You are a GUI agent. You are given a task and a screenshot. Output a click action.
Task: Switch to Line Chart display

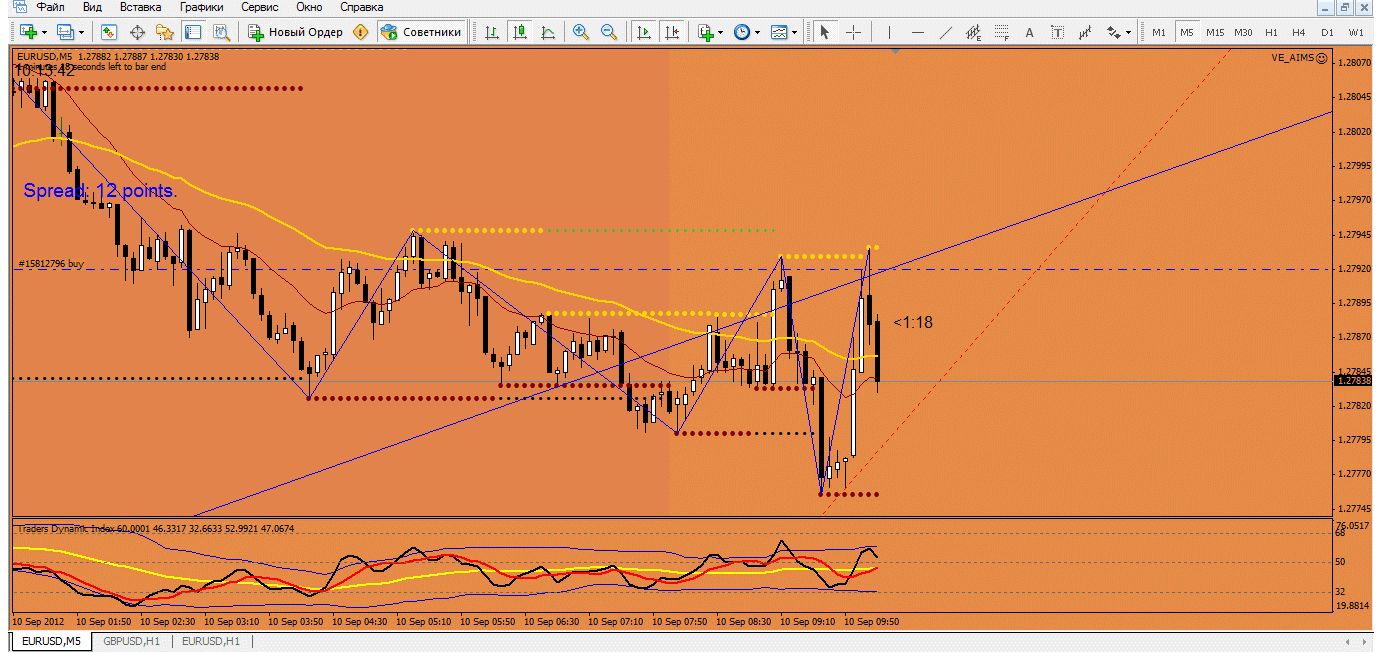(x=548, y=32)
